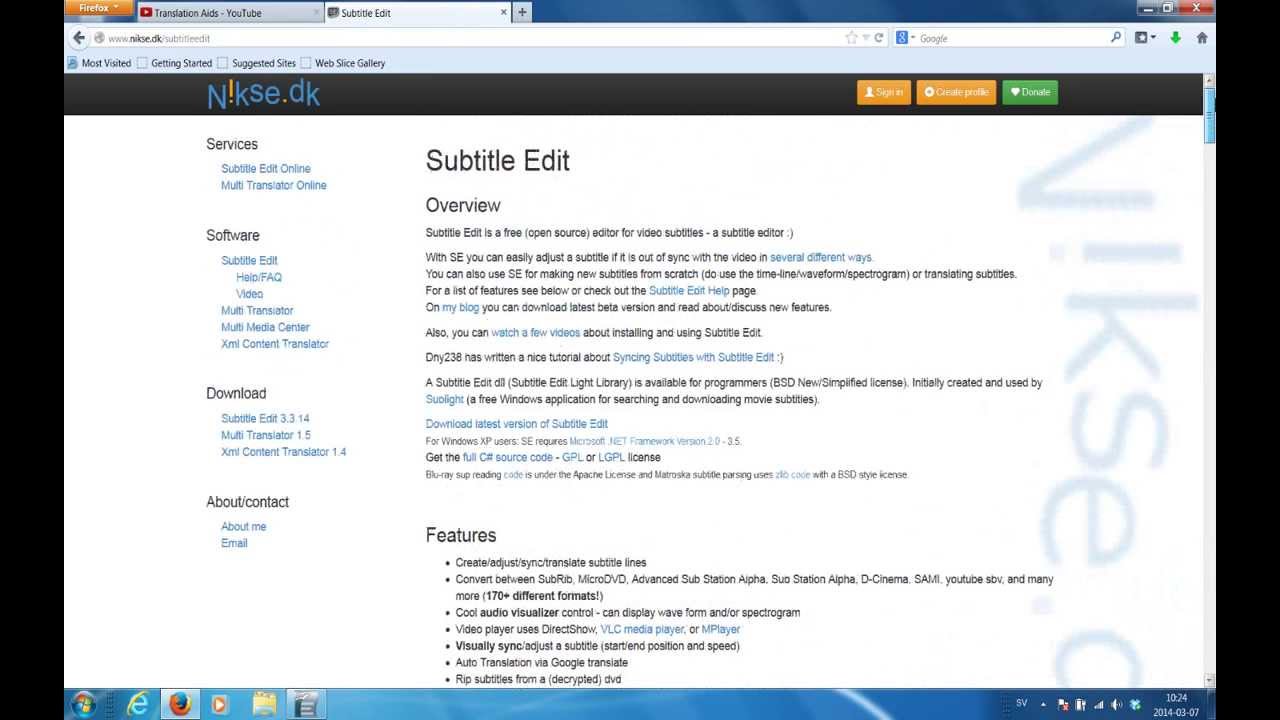Switch to Firefox in the taskbar
The image size is (1280, 720).
click(180, 704)
